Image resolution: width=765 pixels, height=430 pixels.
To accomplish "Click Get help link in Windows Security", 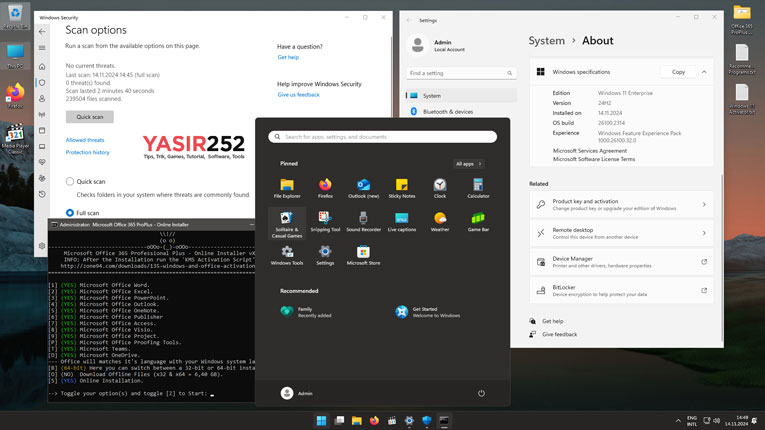I will pos(288,57).
